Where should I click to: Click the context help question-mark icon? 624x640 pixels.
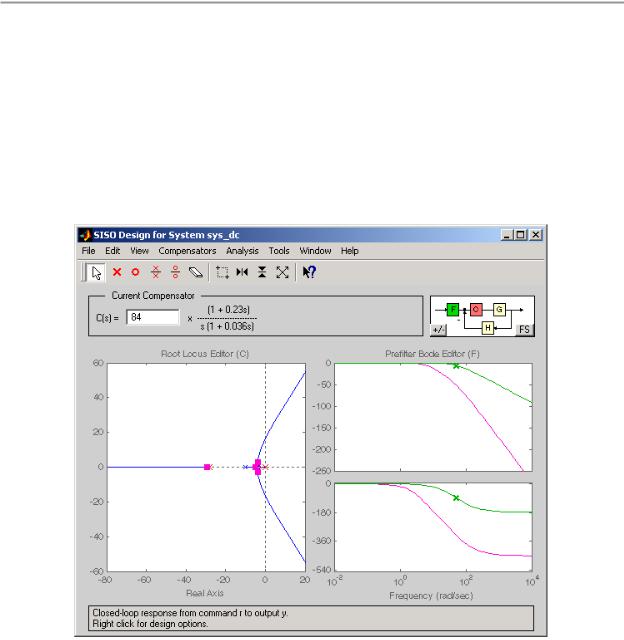click(309, 272)
